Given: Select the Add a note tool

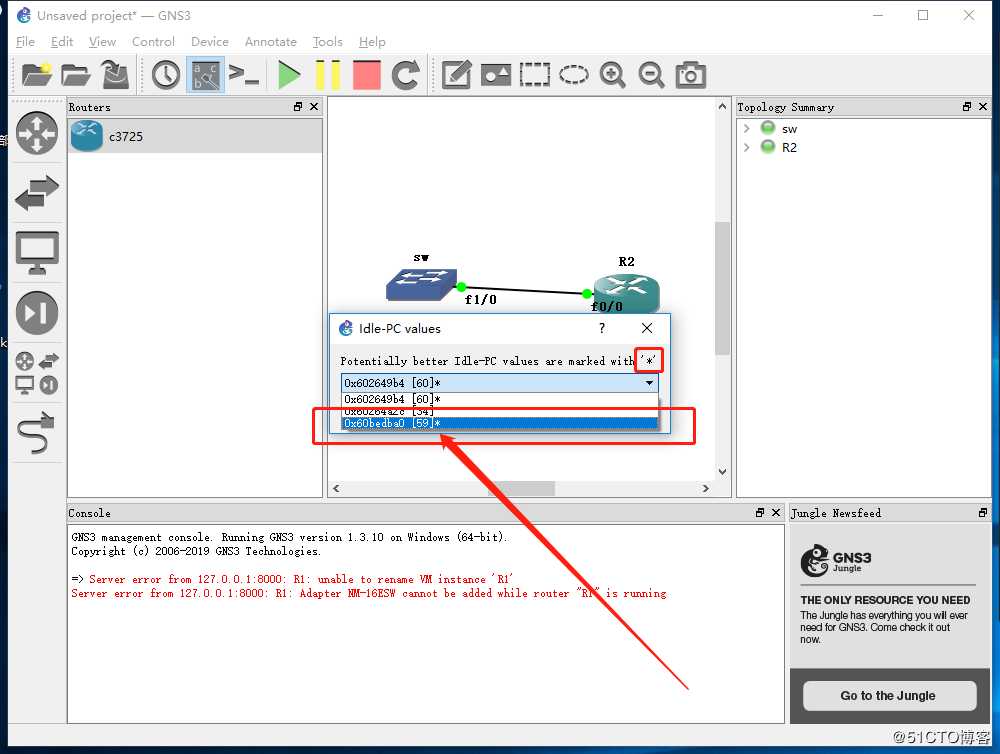Looking at the screenshot, I should tap(457, 75).
